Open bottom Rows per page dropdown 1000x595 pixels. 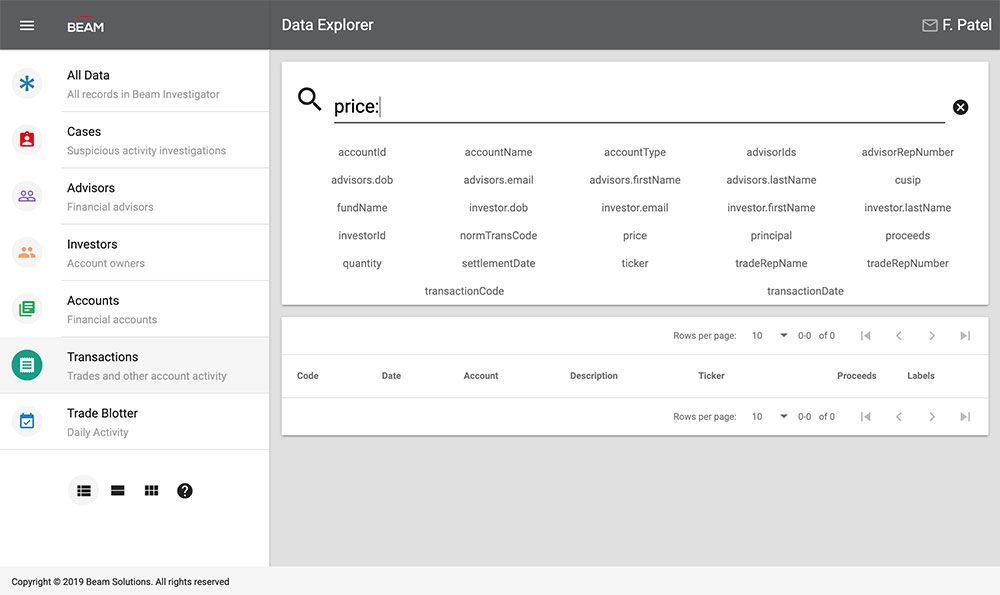coord(770,416)
